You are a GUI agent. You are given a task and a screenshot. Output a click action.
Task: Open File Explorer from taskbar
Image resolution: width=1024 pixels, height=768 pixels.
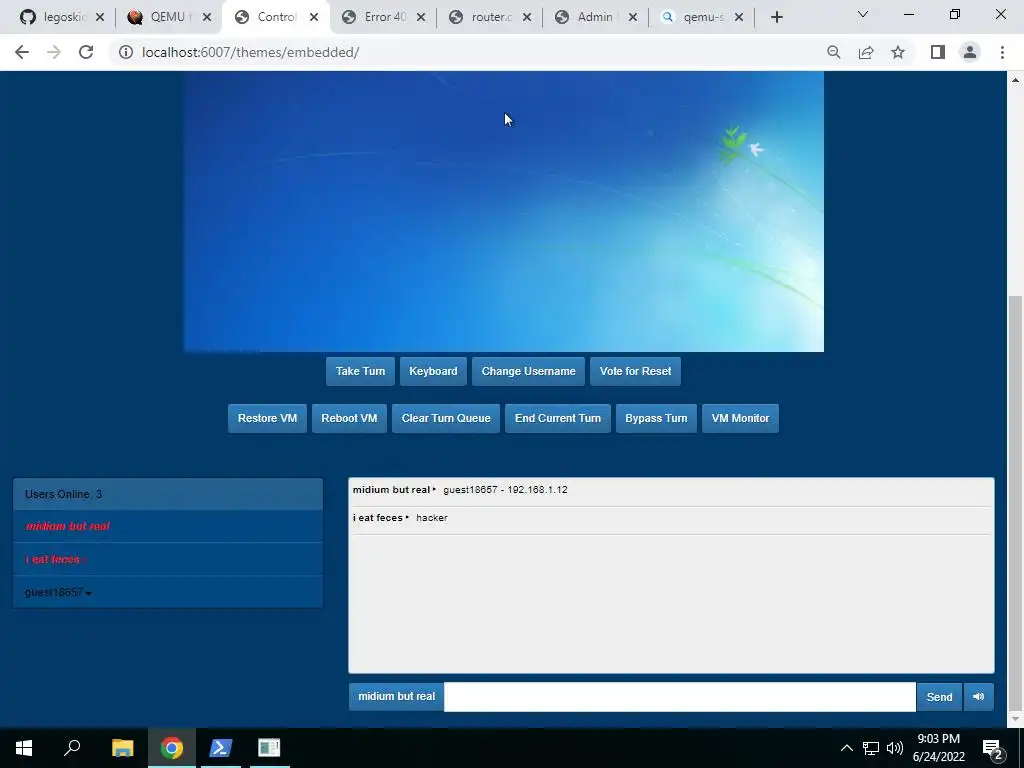tap(122, 748)
